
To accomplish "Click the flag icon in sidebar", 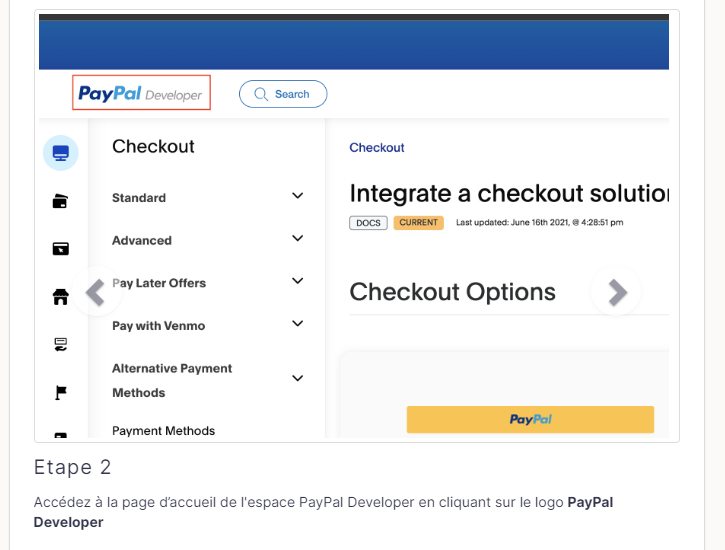I will point(60,392).
